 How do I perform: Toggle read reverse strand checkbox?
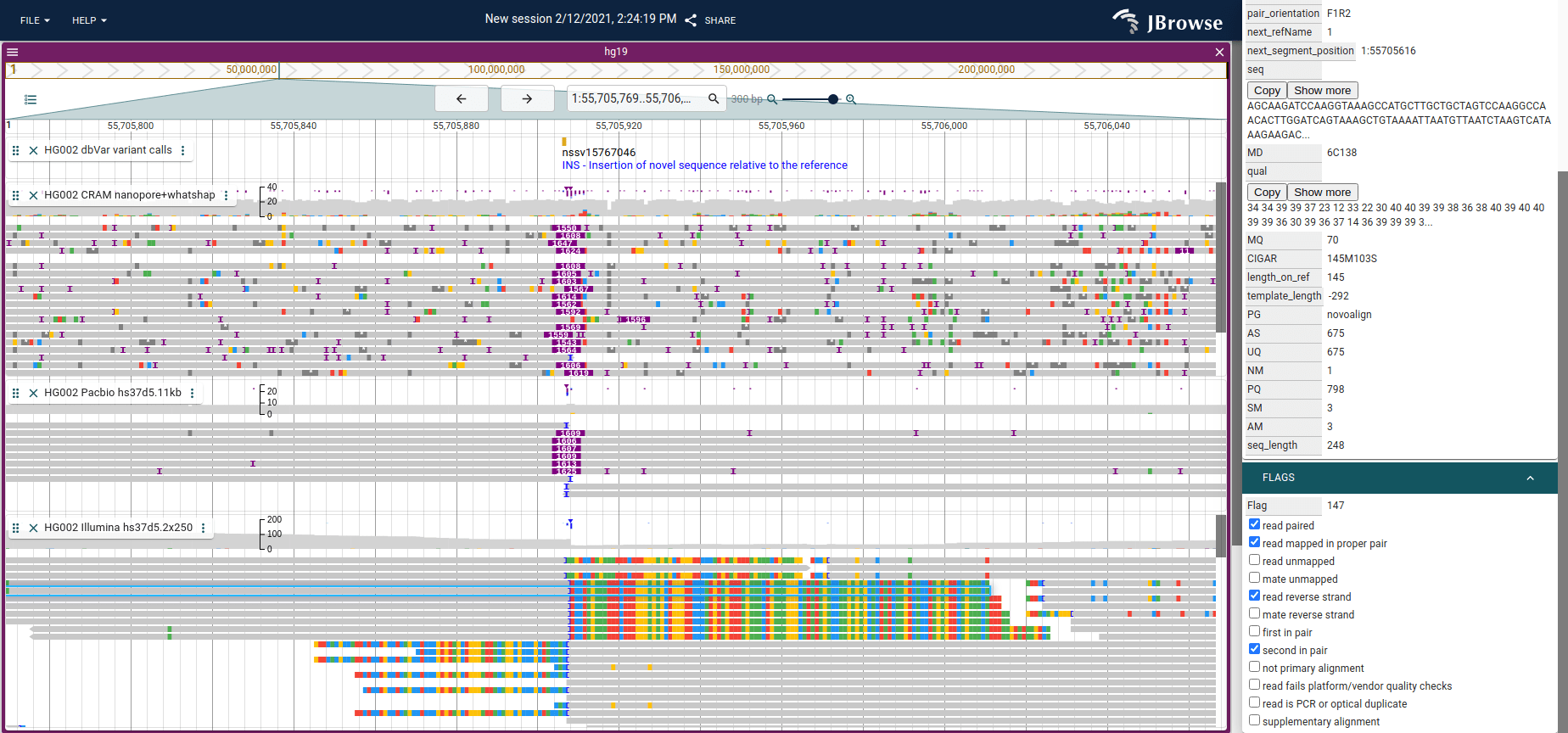[1254, 596]
